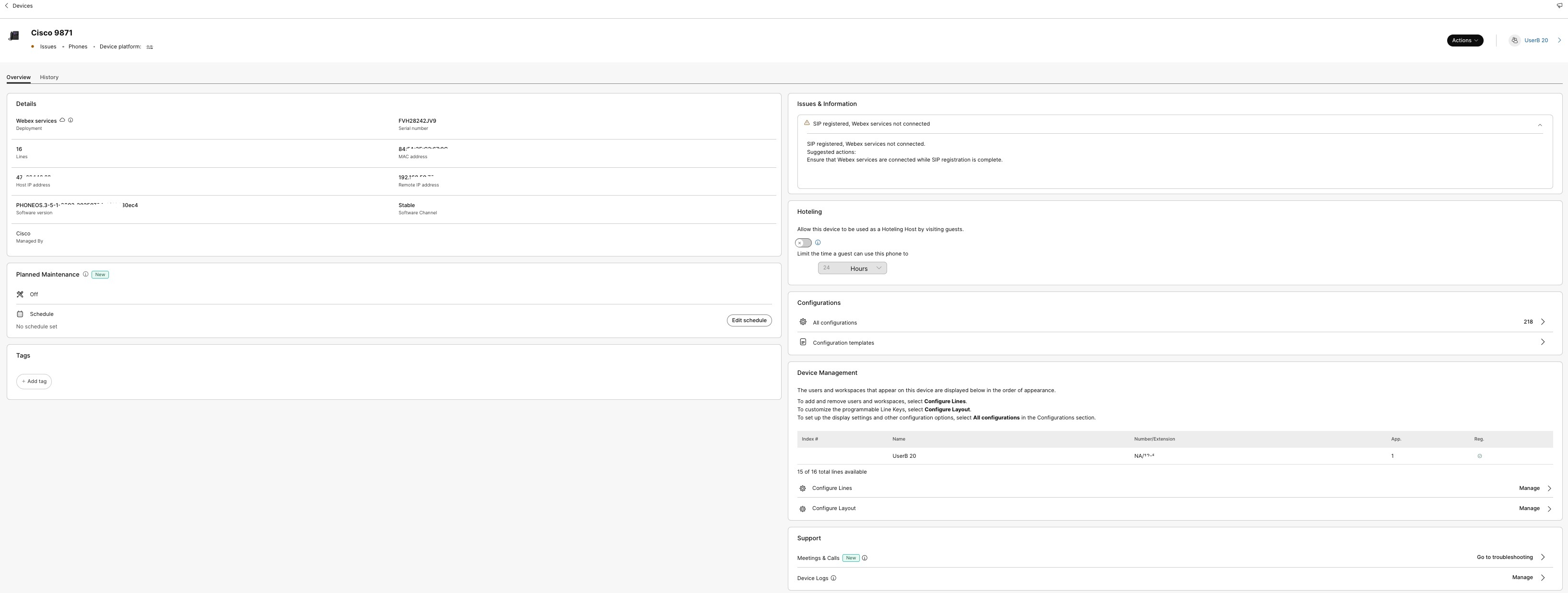
Task: Collapse the SIP registered issue panel
Action: pos(1539,125)
